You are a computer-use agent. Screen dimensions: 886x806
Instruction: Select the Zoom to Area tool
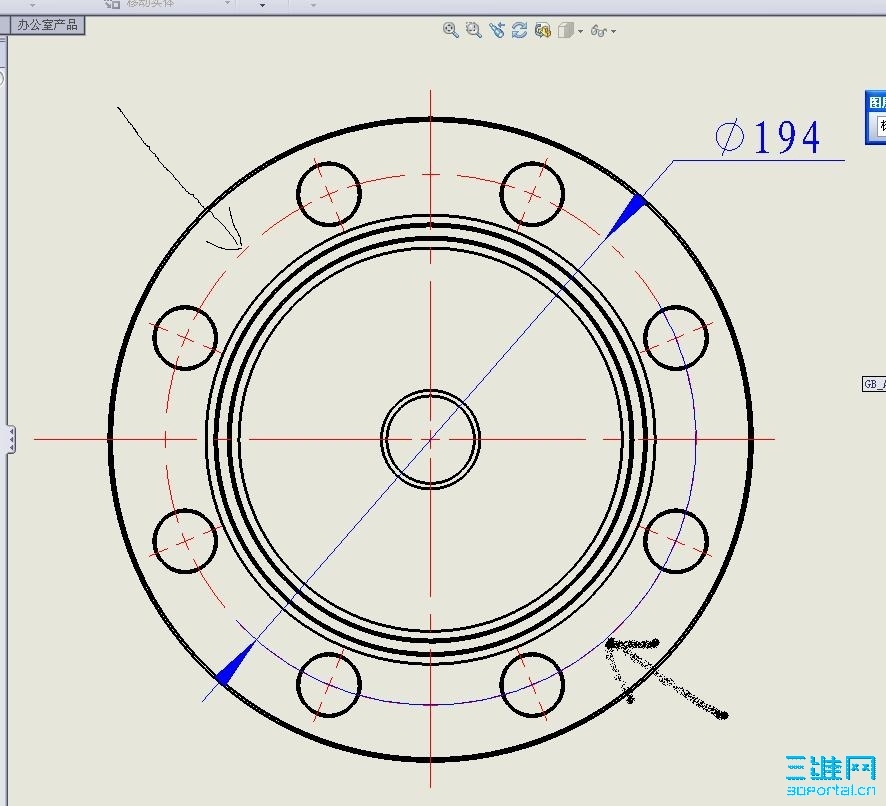pos(474,30)
